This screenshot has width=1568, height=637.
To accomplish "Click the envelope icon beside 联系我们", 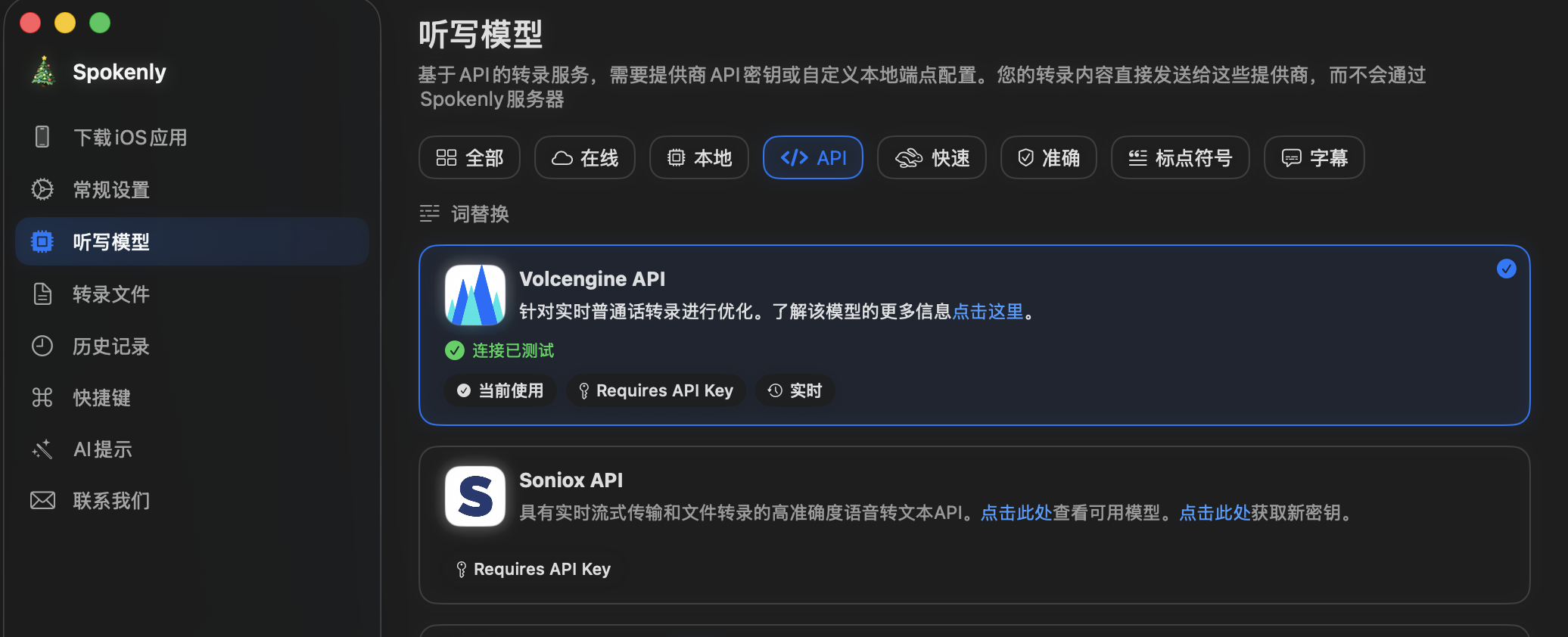I will tap(42, 500).
